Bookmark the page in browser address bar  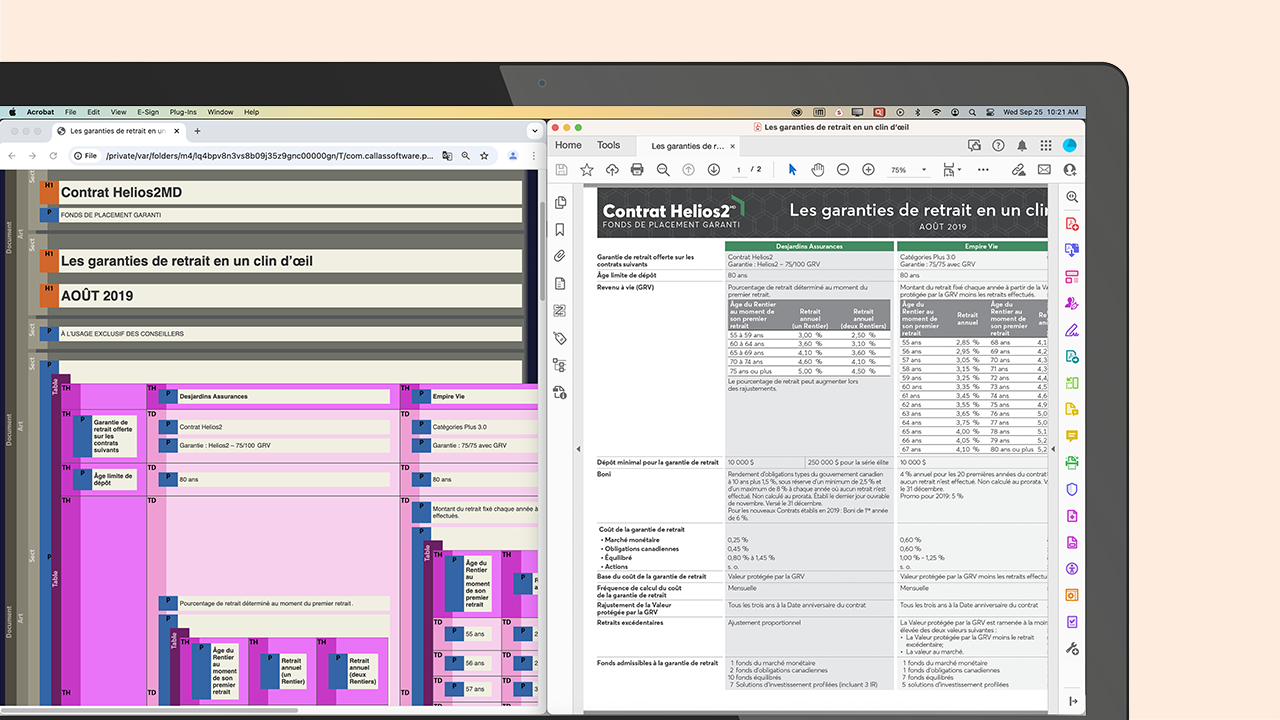485,156
